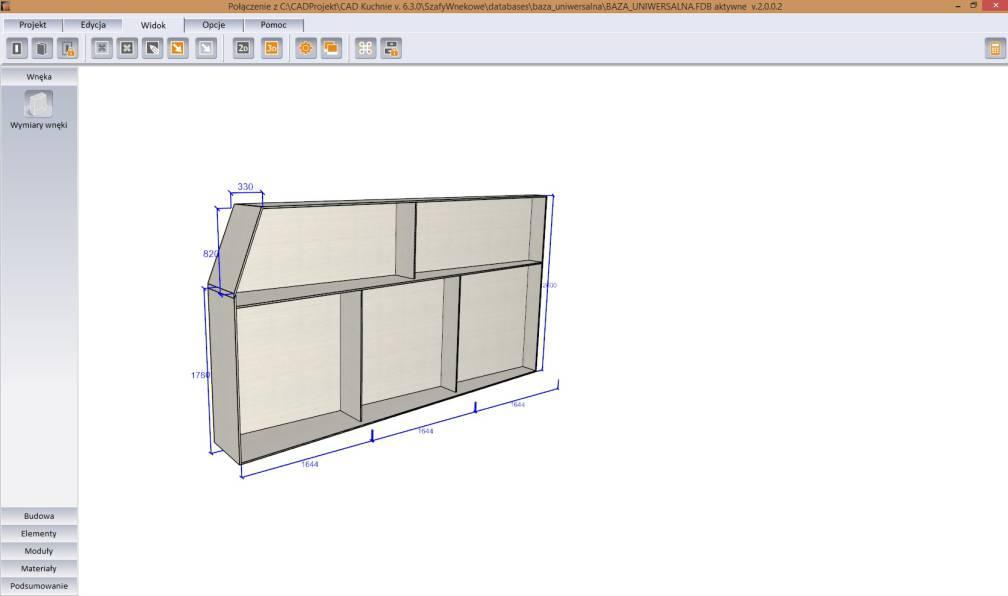Click the pencil edit view icon
This screenshot has width=1008, height=596.
pos(152,48)
